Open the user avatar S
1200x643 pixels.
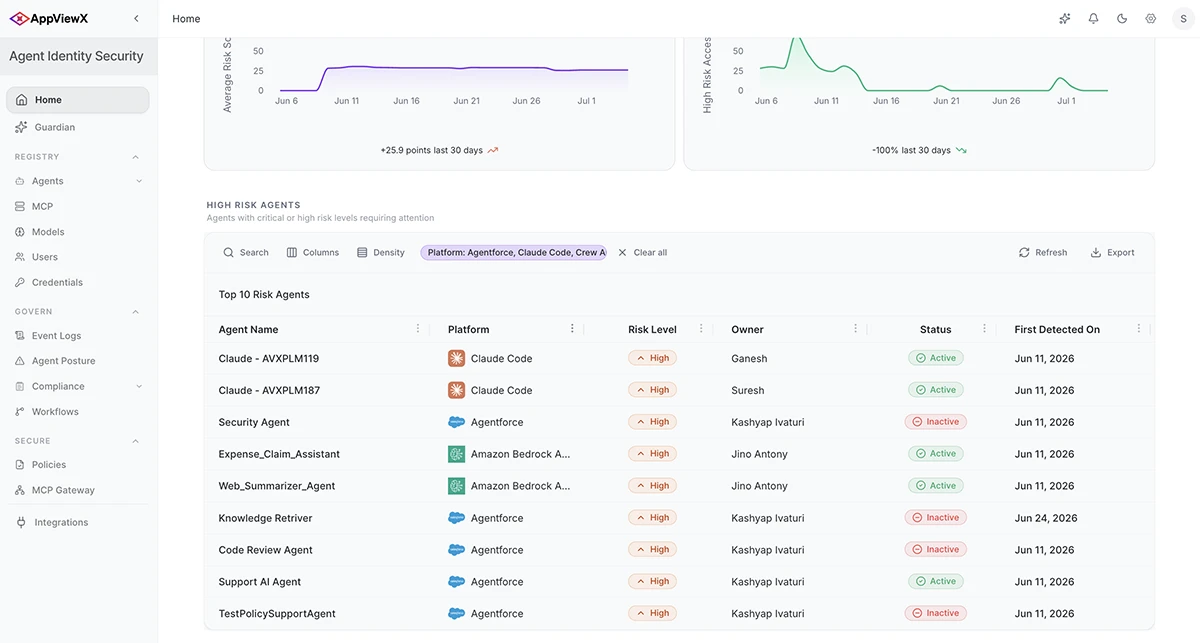[1182, 18]
